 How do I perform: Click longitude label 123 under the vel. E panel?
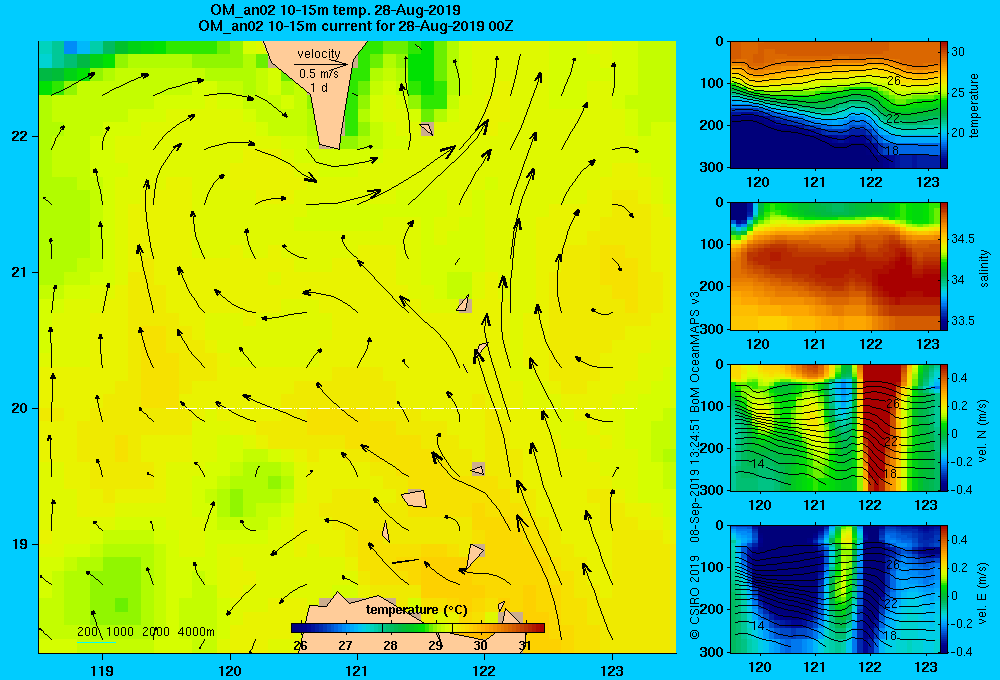click(925, 667)
